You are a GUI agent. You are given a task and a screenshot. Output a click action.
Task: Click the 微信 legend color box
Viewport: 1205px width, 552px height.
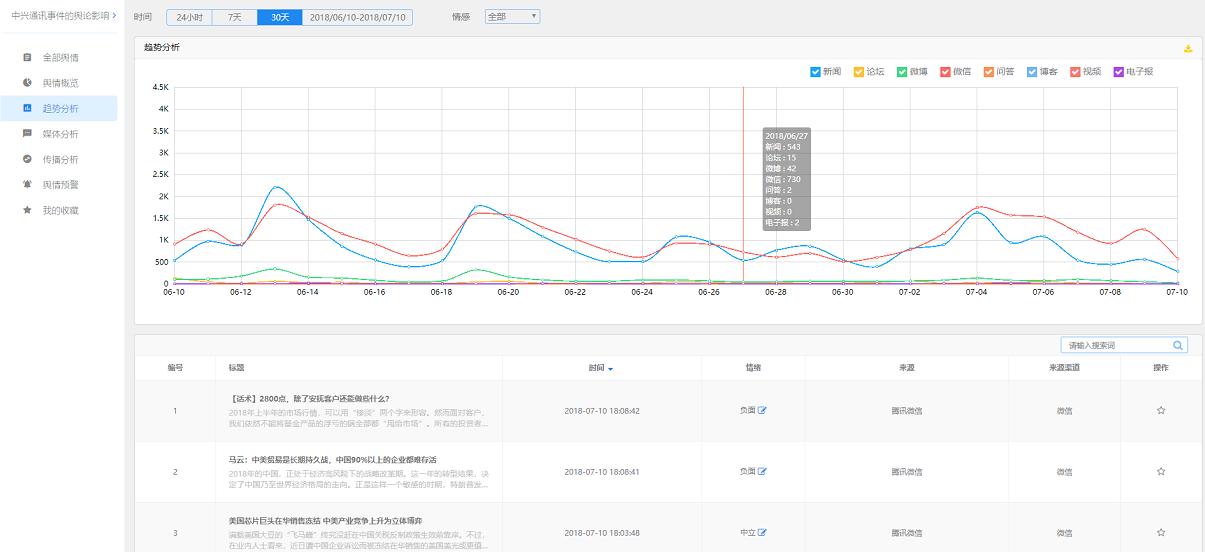[x=945, y=72]
